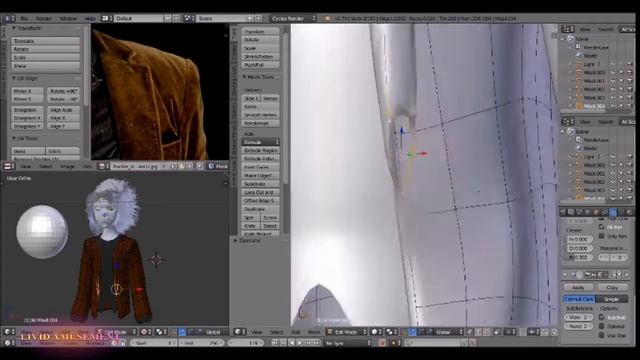The image size is (640, 360).
Task: Click the Weld button in UV Tools
Action: tap(28, 151)
